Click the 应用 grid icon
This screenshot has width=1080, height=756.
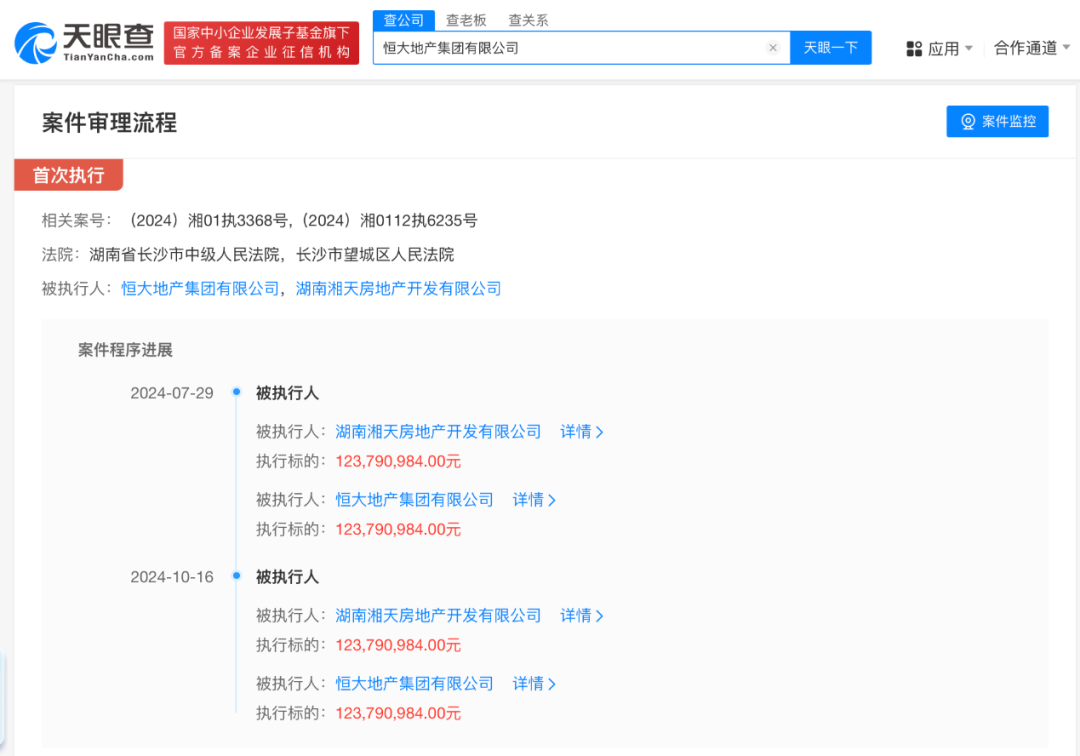914,48
